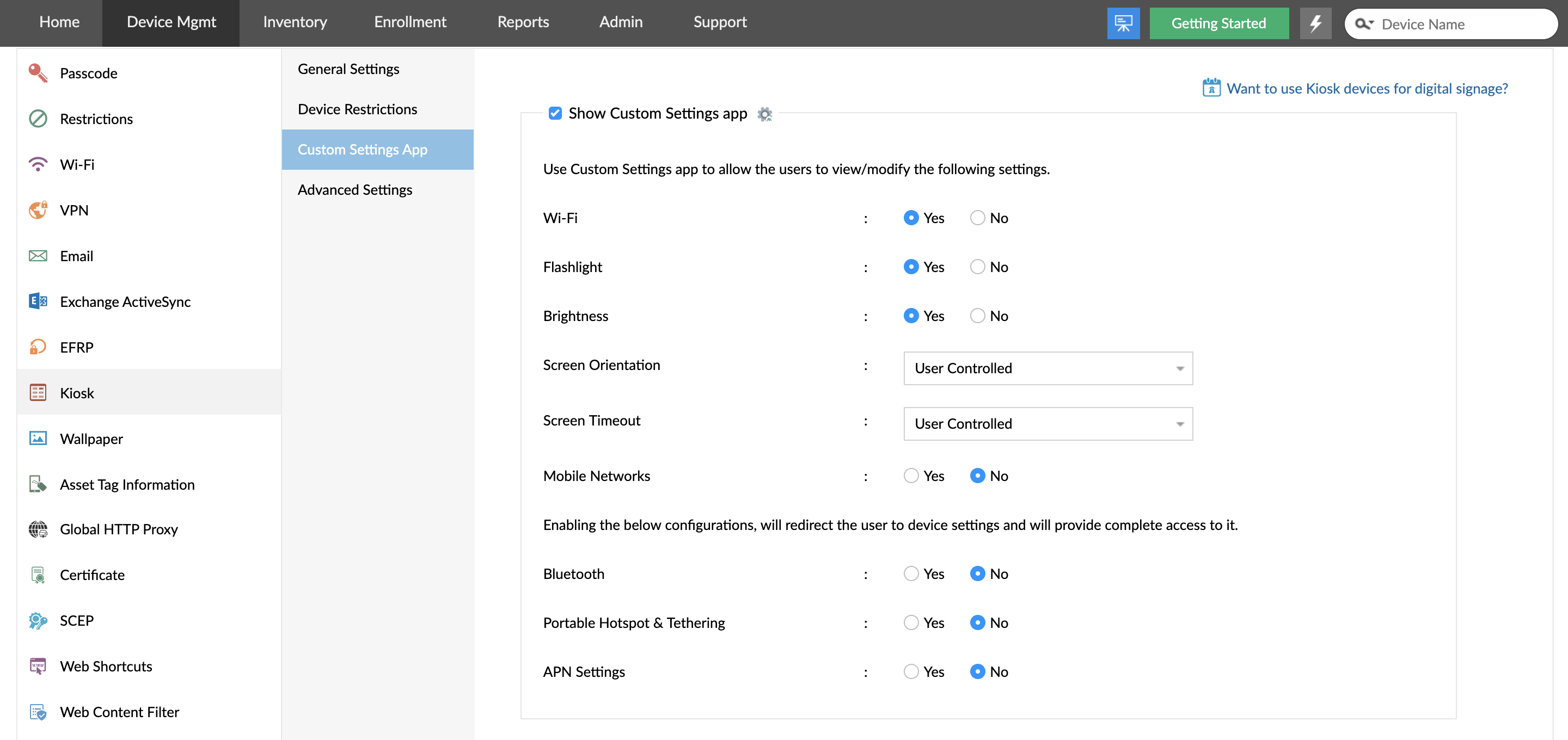Screen dimensions: 1568x740
Task: Open the Wi-Fi profile icon in sidebar
Action: pos(38,164)
